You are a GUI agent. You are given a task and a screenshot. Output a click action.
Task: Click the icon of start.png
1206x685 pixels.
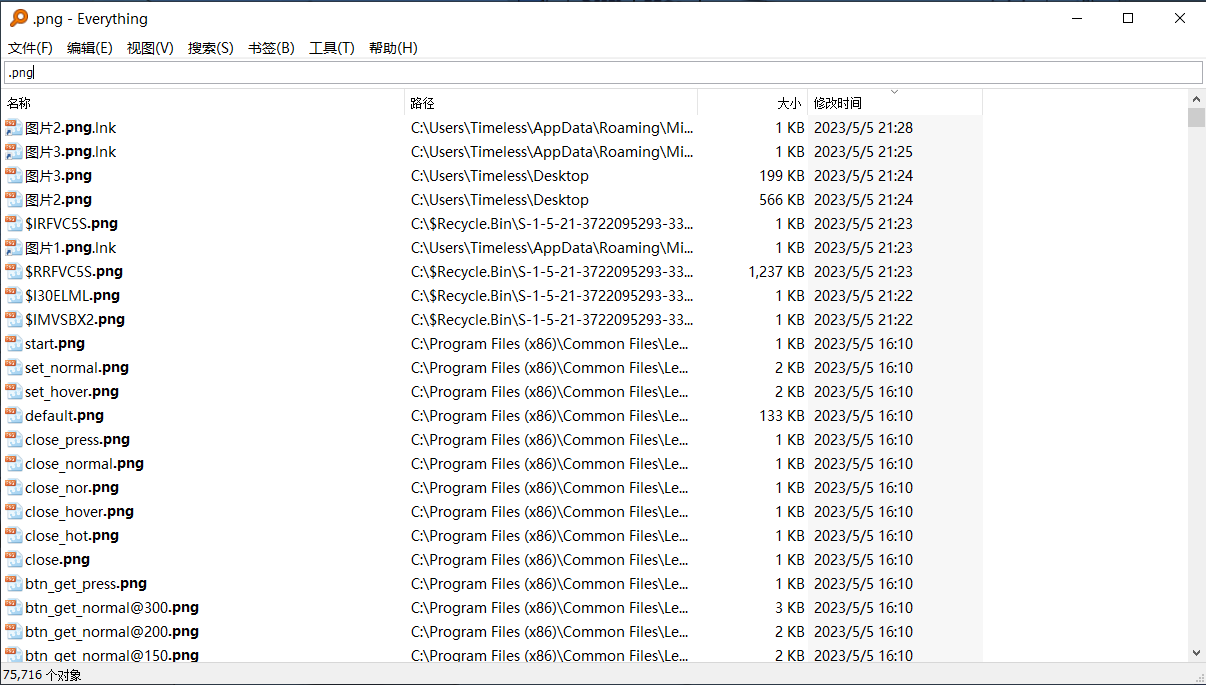click(13, 343)
